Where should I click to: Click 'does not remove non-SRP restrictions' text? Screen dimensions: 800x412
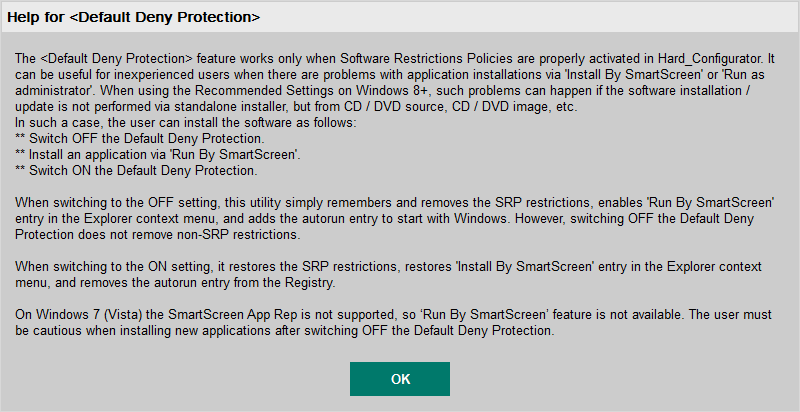point(200,233)
